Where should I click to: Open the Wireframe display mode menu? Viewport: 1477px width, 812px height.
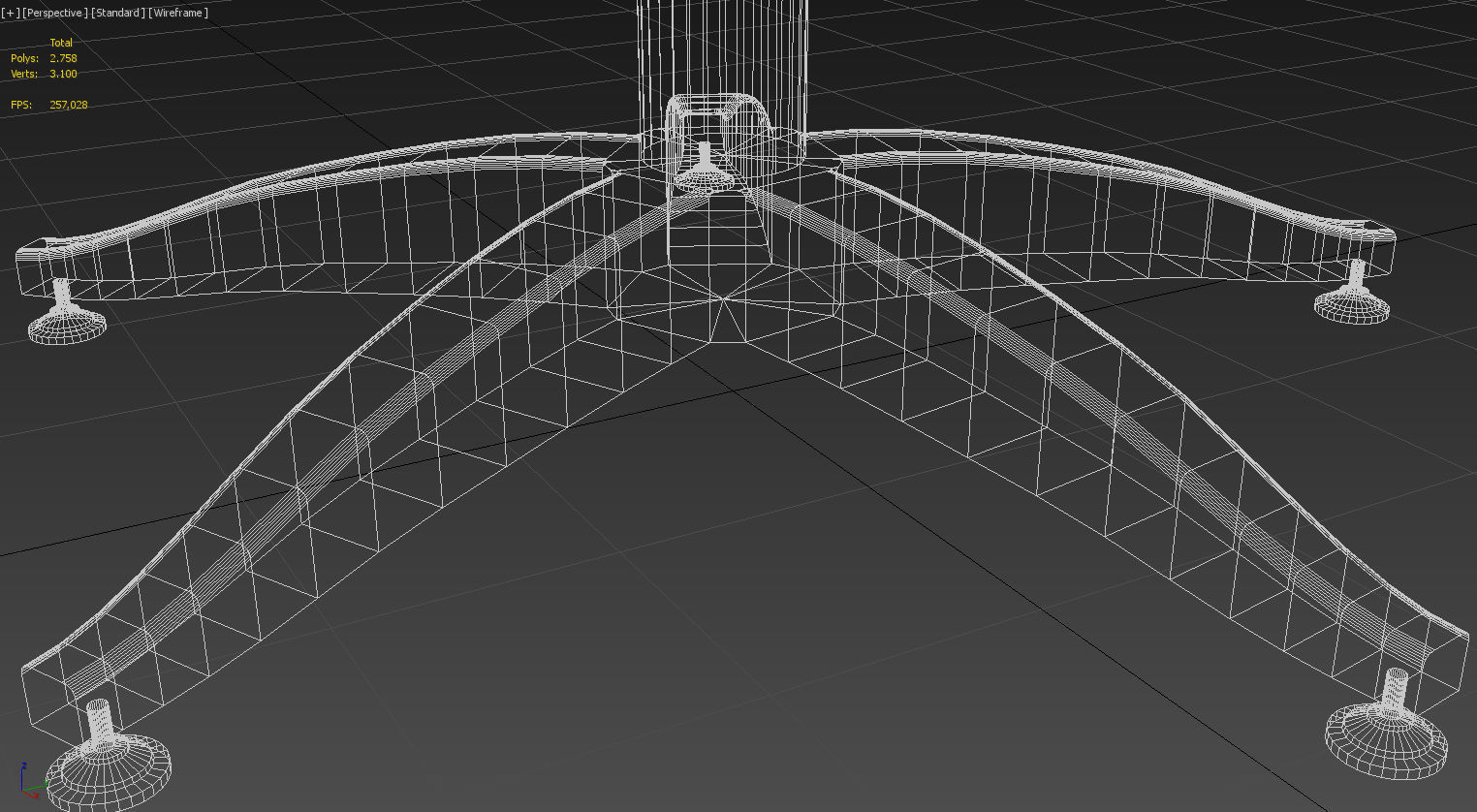click(x=178, y=13)
